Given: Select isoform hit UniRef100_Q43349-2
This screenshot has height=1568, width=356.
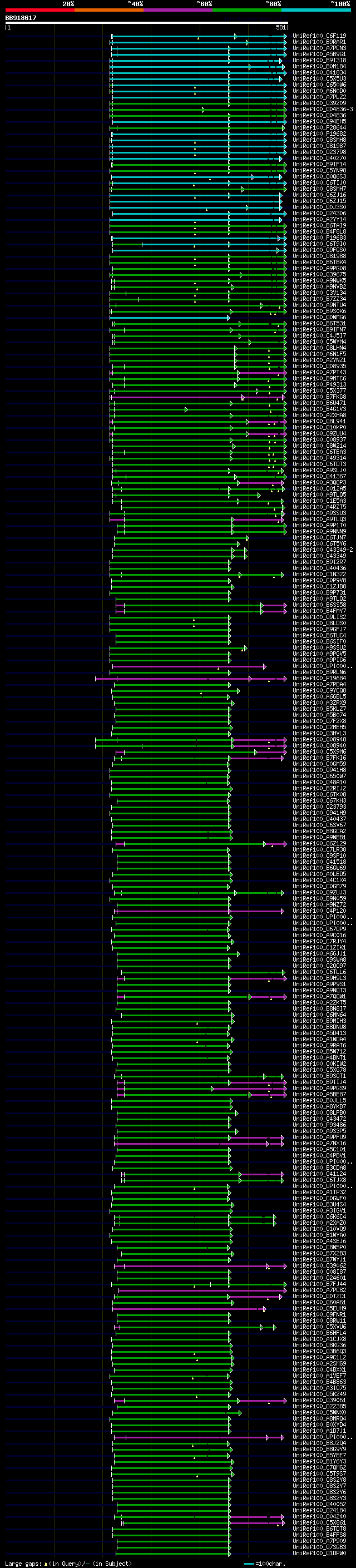Looking at the screenshot, I should point(323,550).
